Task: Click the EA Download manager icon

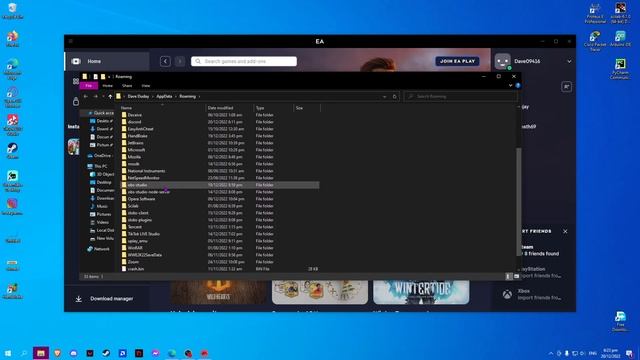Action: pyautogui.click(x=79, y=299)
